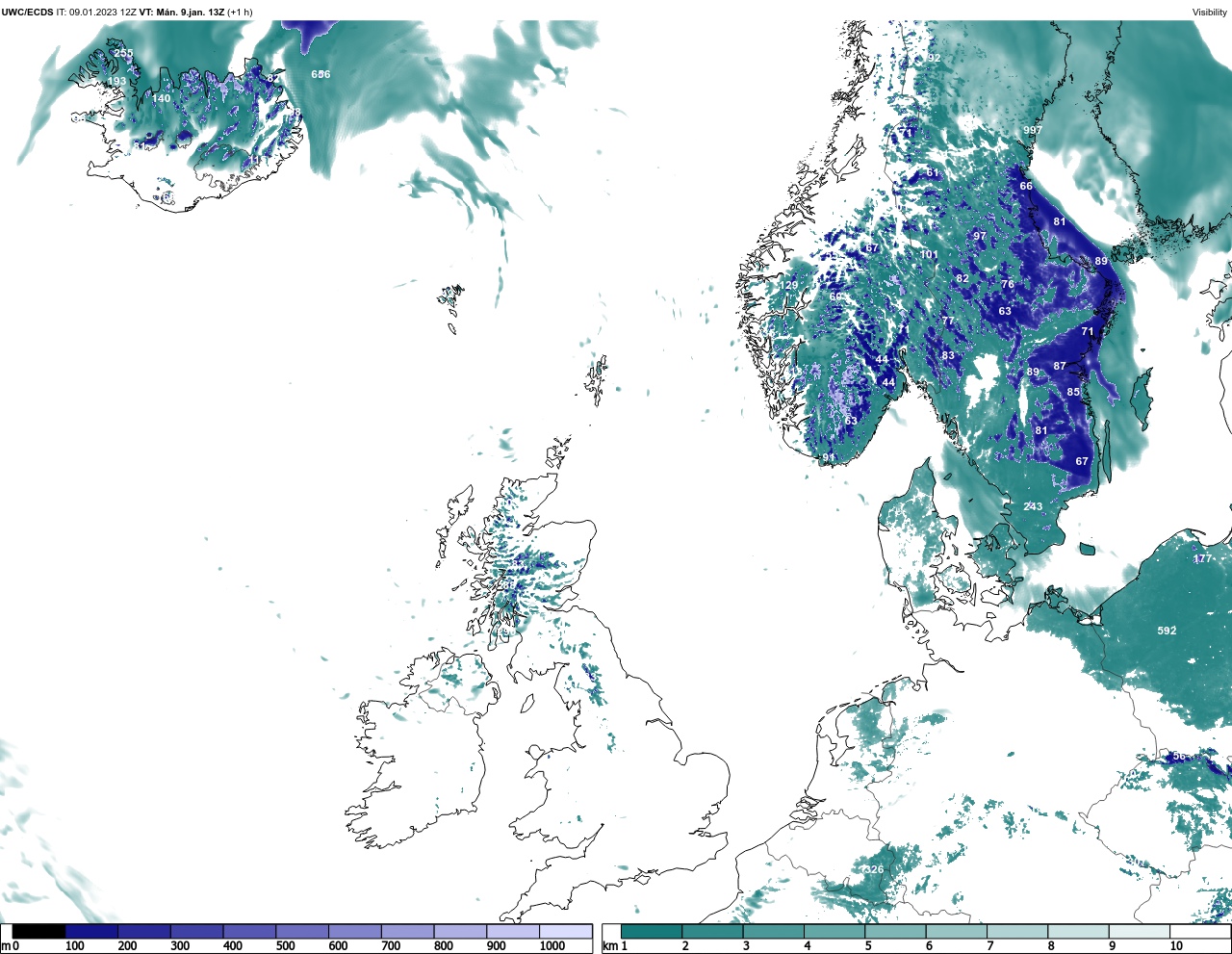Click the '100' tick on meter legend
Viewport: 1232px width, 954px height.
tap(74, 946)
